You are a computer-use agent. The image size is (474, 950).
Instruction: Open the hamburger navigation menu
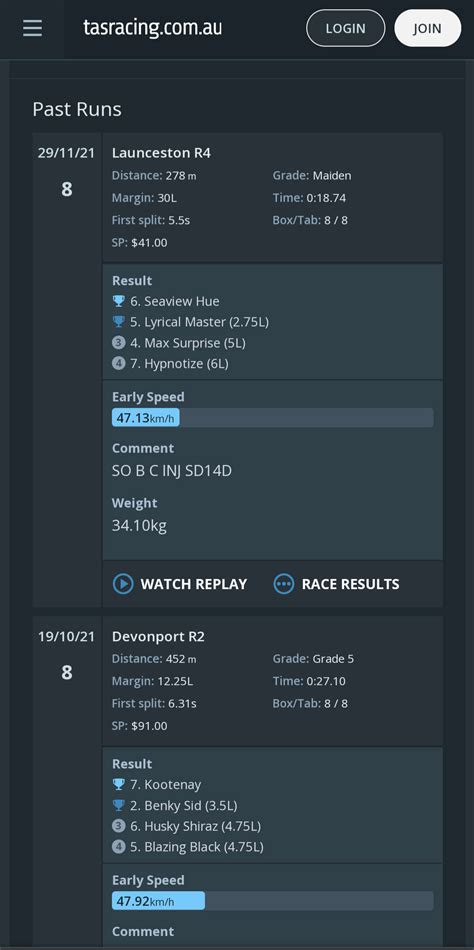click(x=33, y=28)
